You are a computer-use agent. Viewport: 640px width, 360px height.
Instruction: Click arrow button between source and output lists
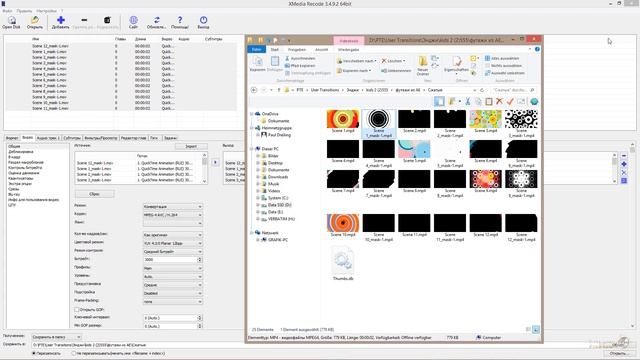215,162
